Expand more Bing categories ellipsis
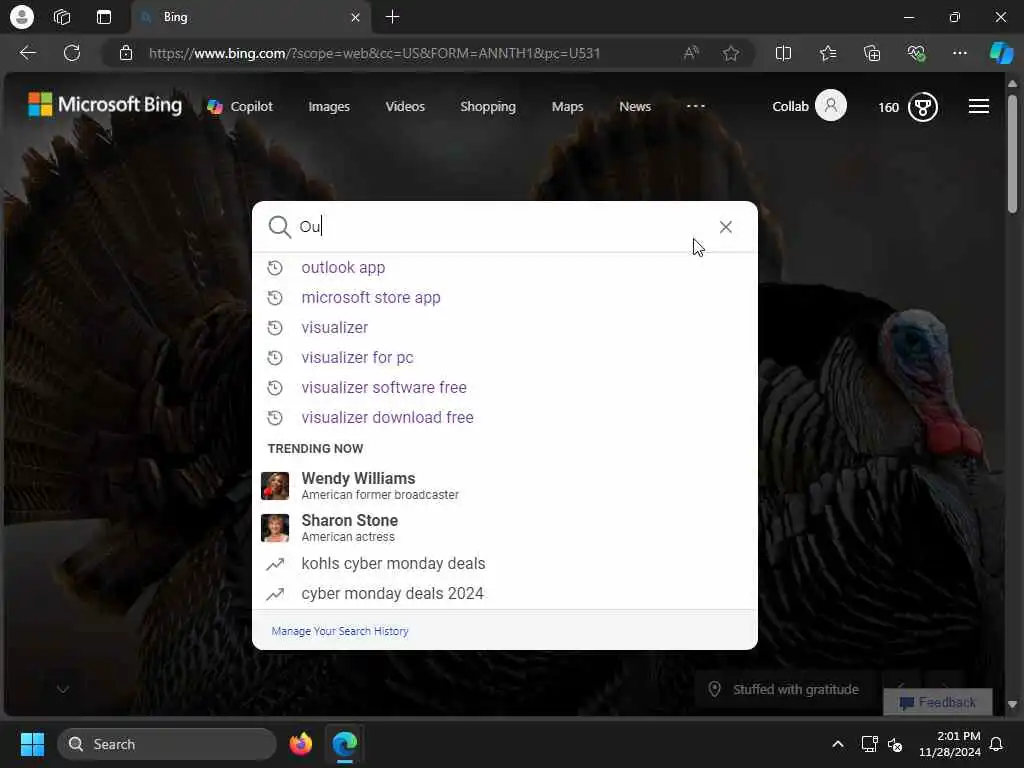The image size is (1024, 768). point(696,106)
